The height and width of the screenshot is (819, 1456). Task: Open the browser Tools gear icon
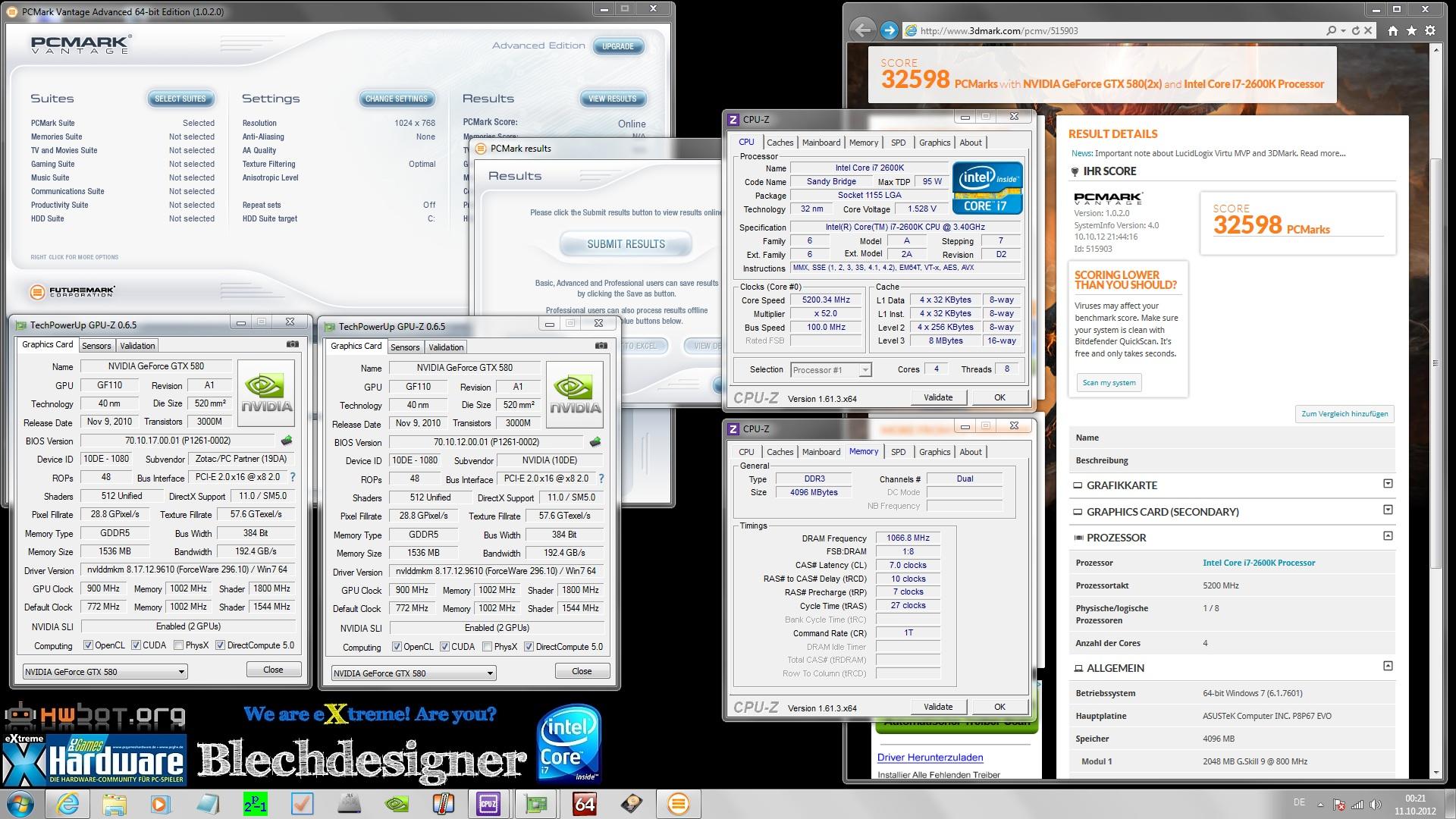click(x=1430, y=30)
